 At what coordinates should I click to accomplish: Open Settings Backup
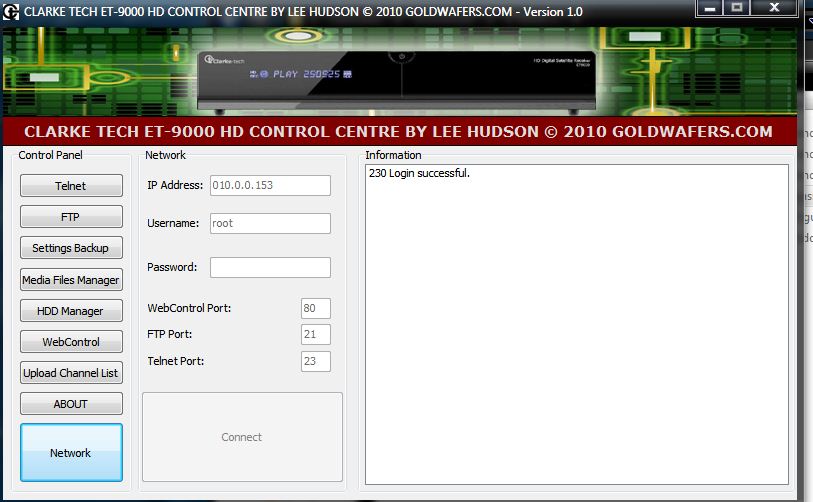point(71,248)
